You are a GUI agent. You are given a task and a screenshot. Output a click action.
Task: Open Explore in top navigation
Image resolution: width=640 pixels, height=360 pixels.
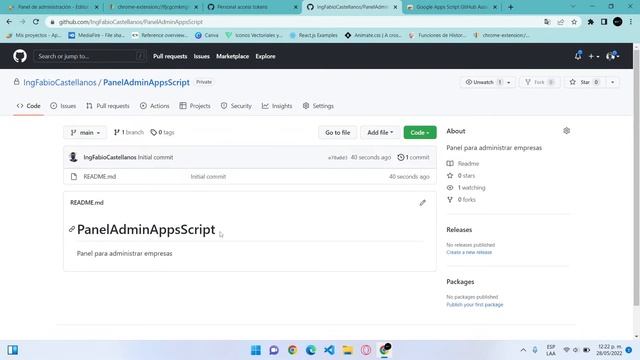coord(265,56)
